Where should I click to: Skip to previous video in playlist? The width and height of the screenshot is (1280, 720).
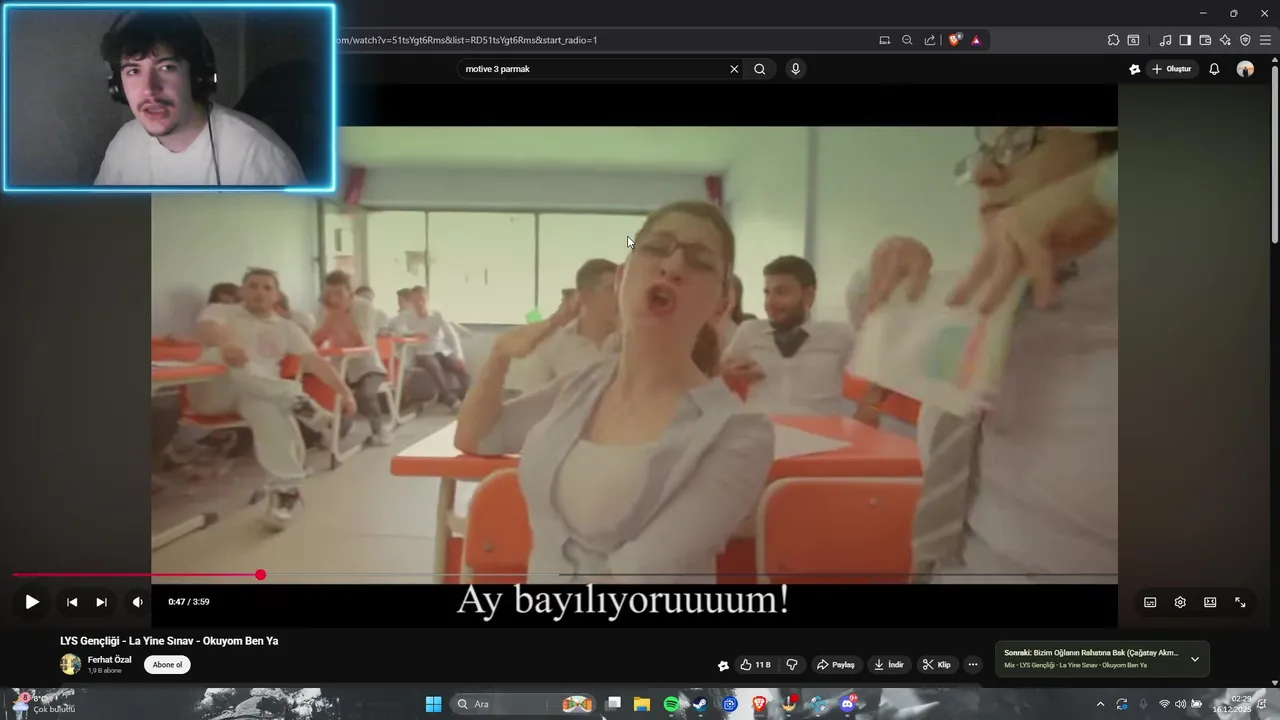click(x=72, y=602)
